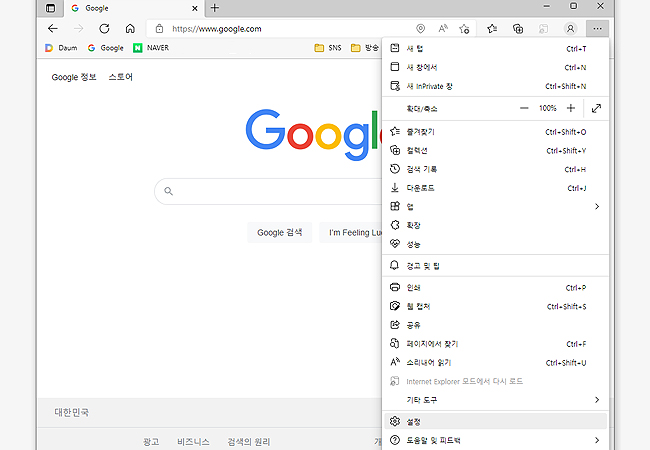
Task: Open 컬렉션 (Collections) from menu
Action: (x=495, y=150)
